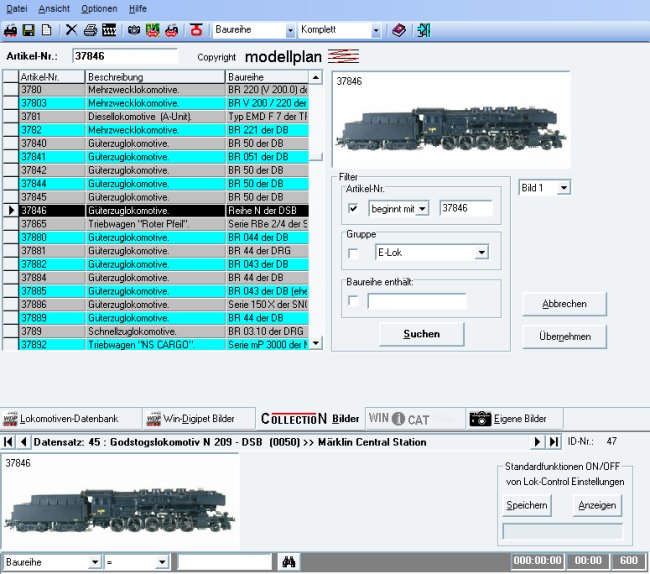Click the red crane hook icon in the toolbar
The height and width of the screenshot is (574, 650).
coord(196,30)
